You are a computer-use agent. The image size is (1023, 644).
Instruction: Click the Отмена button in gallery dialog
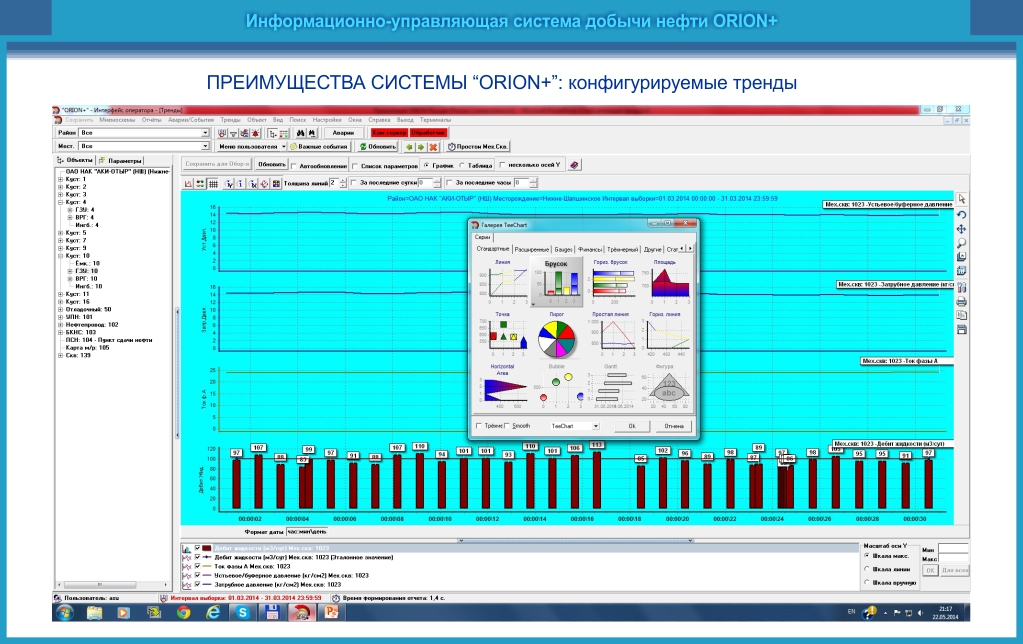click(674, 426)
